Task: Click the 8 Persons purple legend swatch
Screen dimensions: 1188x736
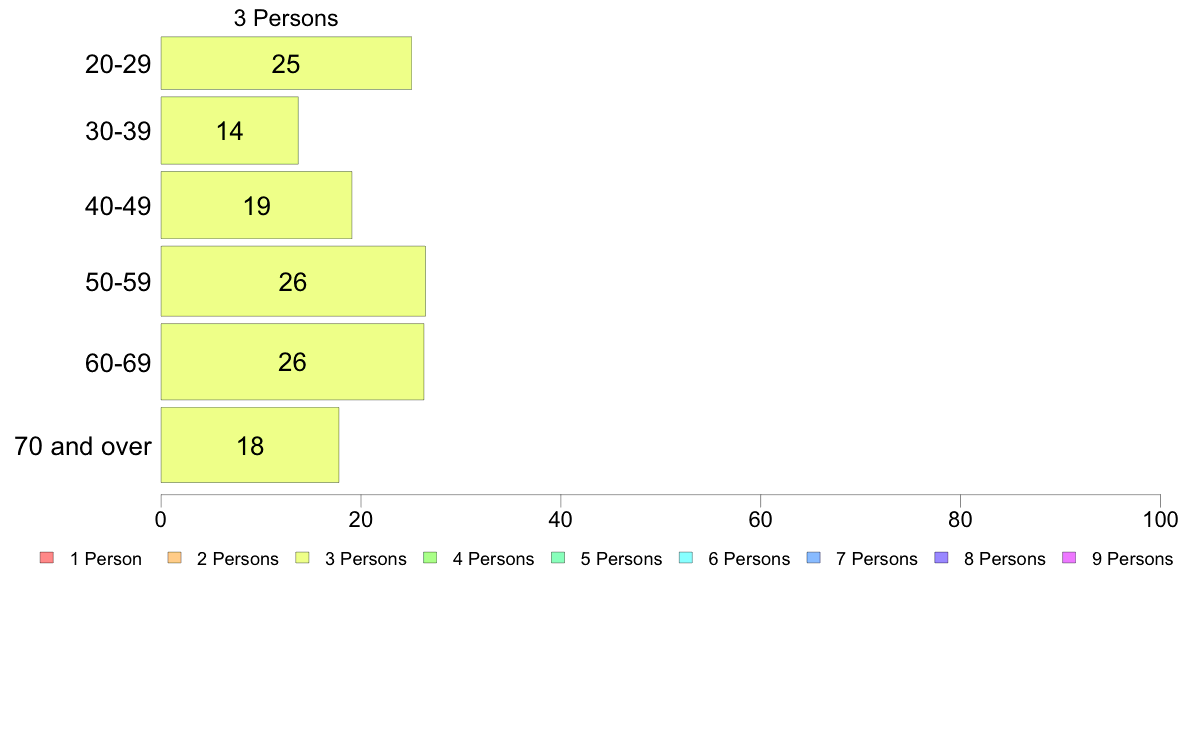Action: [942, 559]
